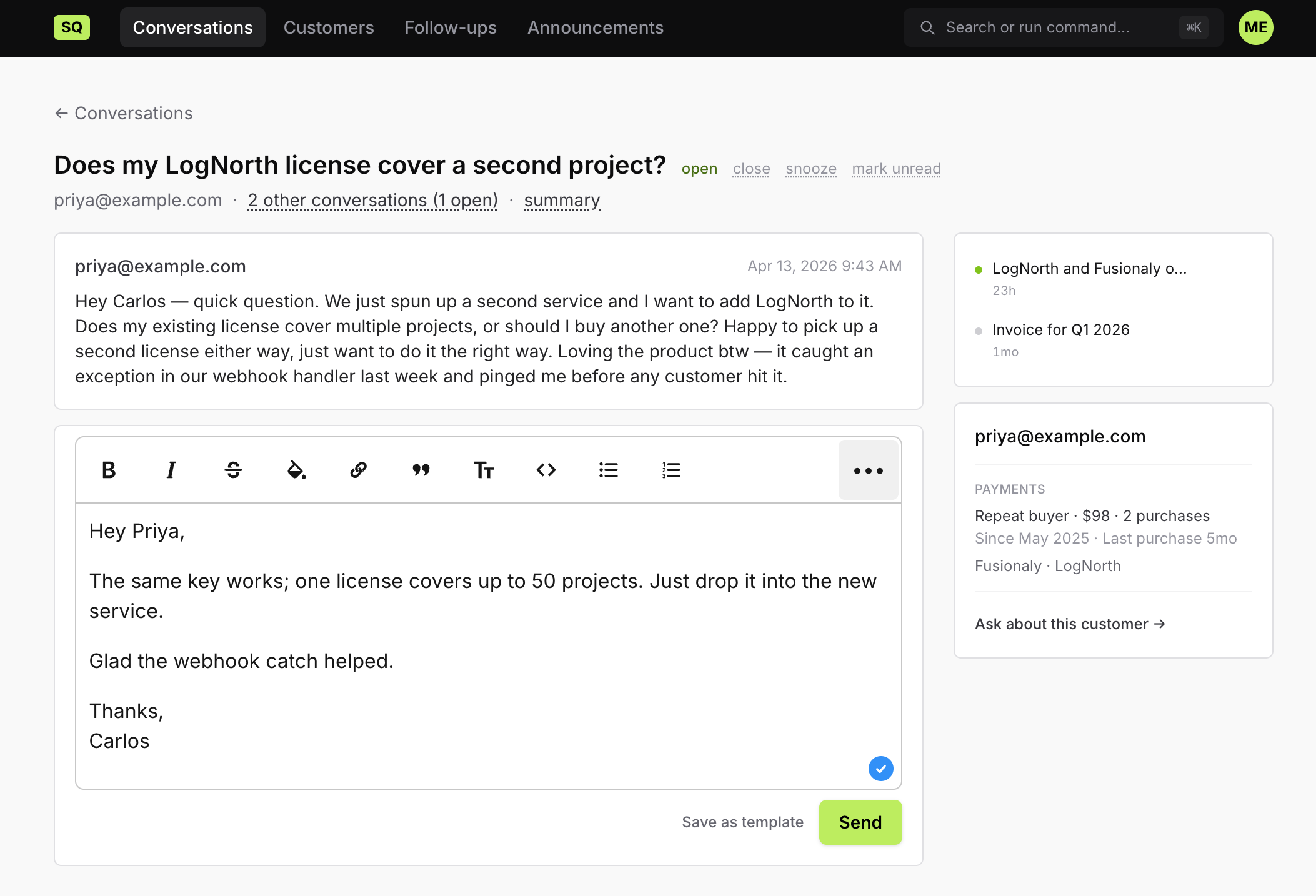Click the search or run command field
Viewport: 1316px width, 896px height.
point(1061,27)
